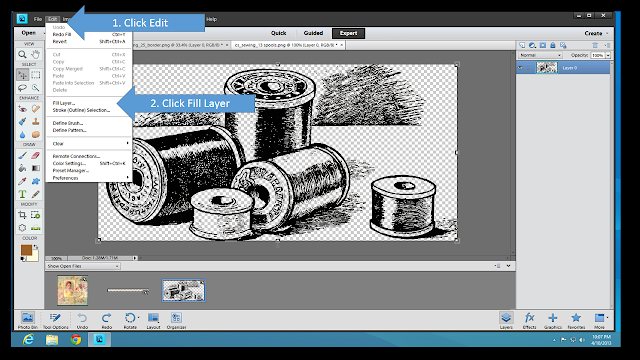Select the Color Picker eyedropper tool
Viewport: 640px width, 360px height.
pos(22,181)
